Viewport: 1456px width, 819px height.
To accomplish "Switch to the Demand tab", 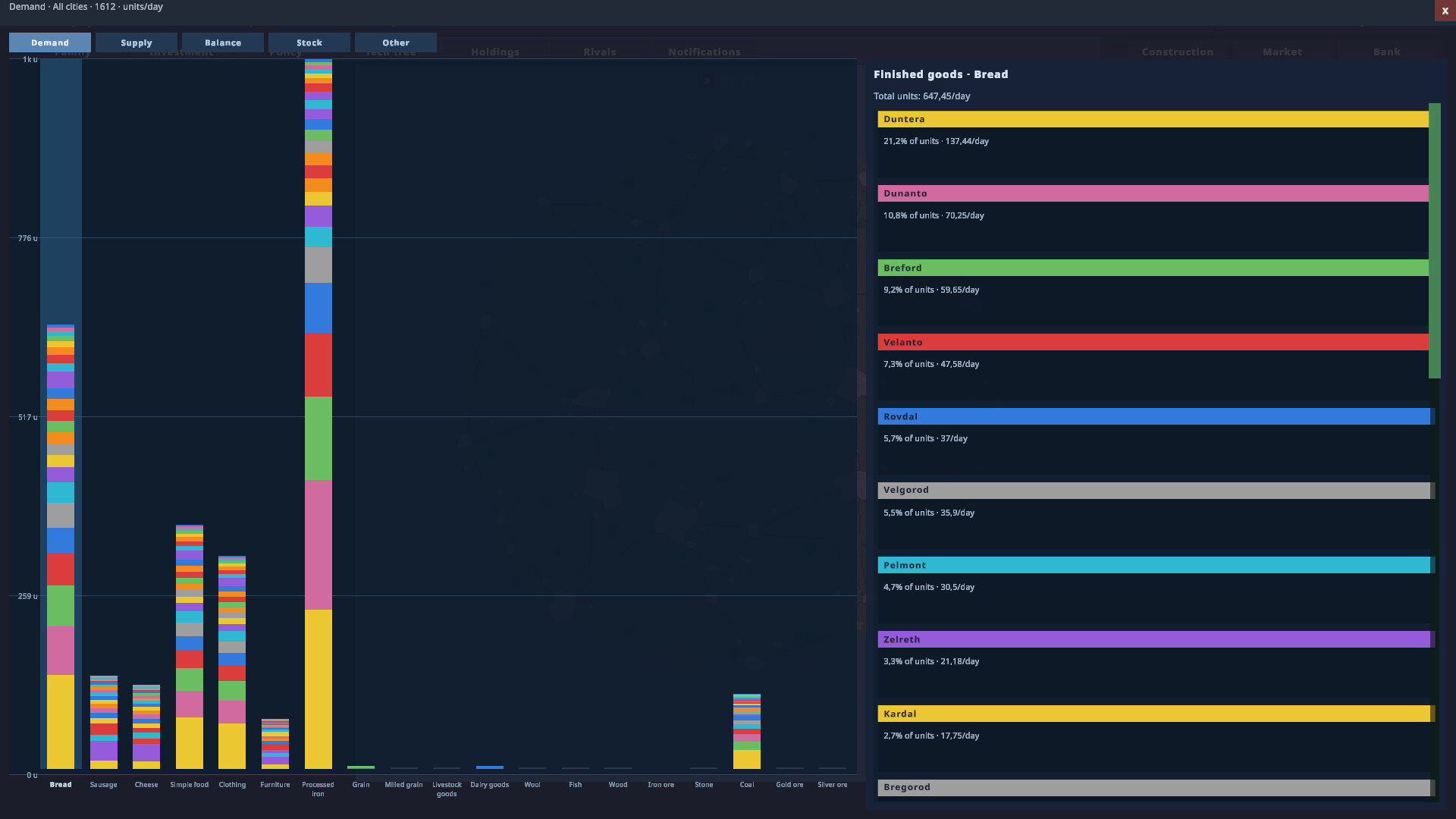I will coord(50,42).
